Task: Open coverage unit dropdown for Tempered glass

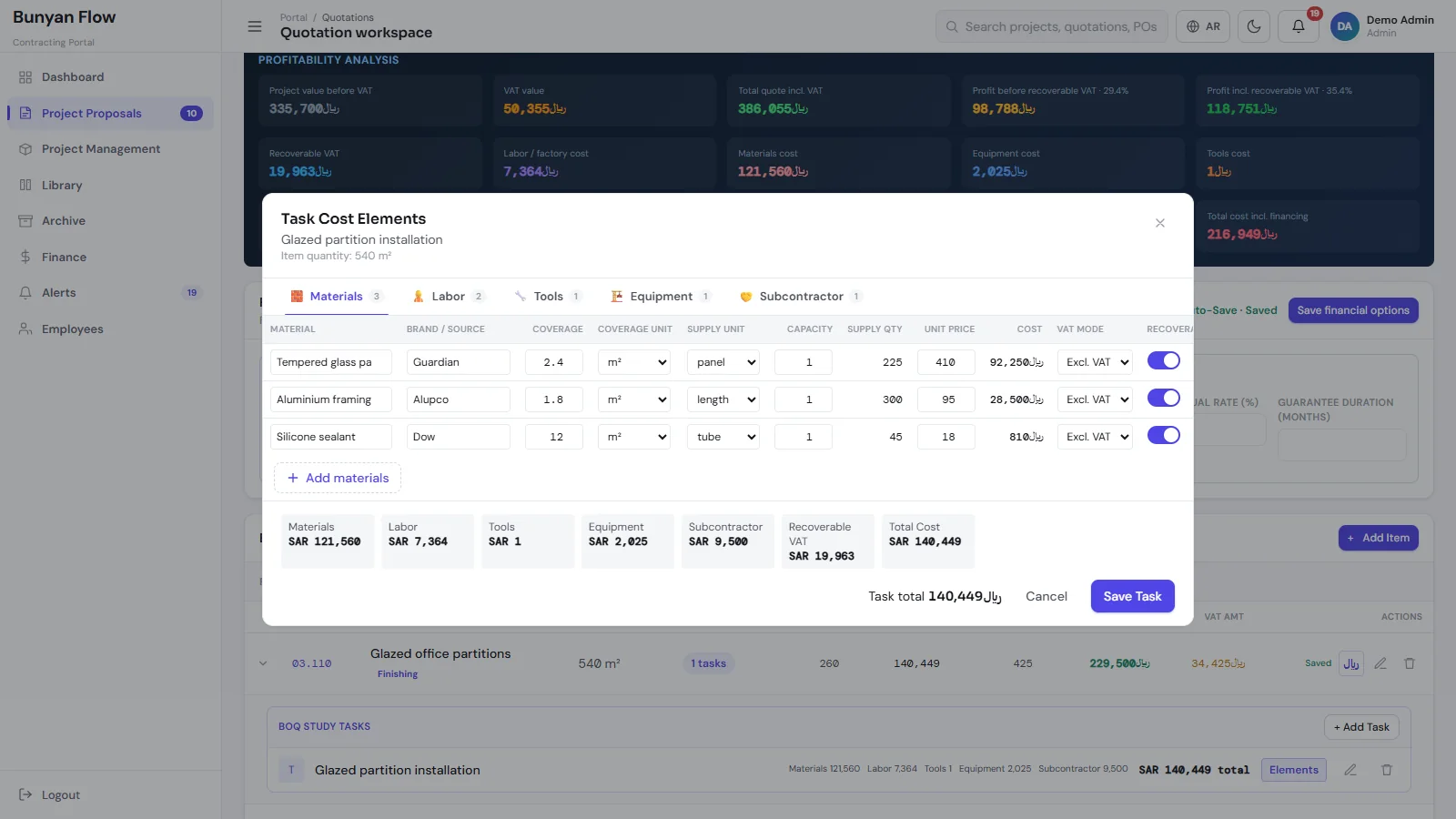Action: [x=634, y=362]
